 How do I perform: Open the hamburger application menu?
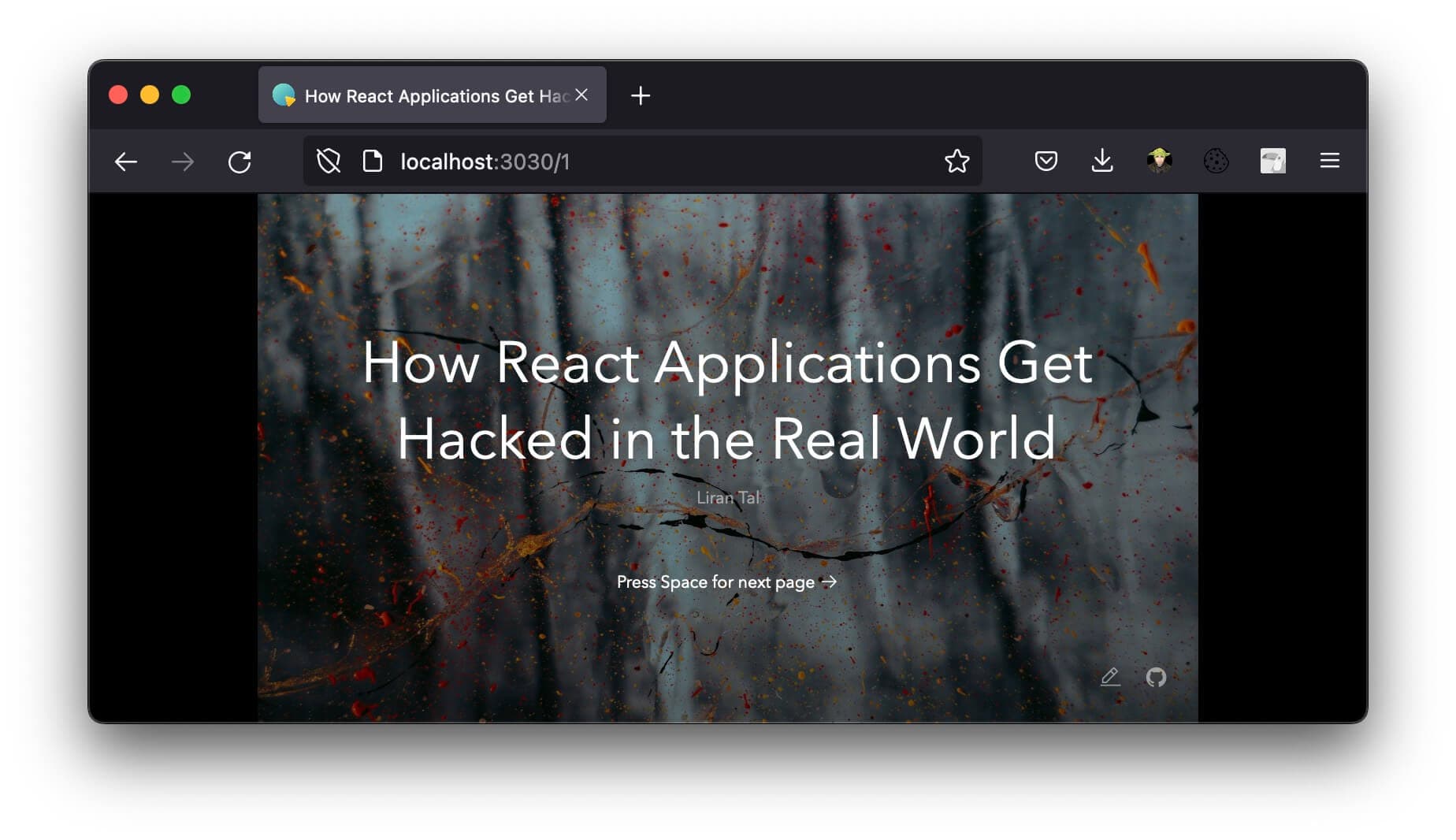pyautogui.click(x=1329, y=161)
